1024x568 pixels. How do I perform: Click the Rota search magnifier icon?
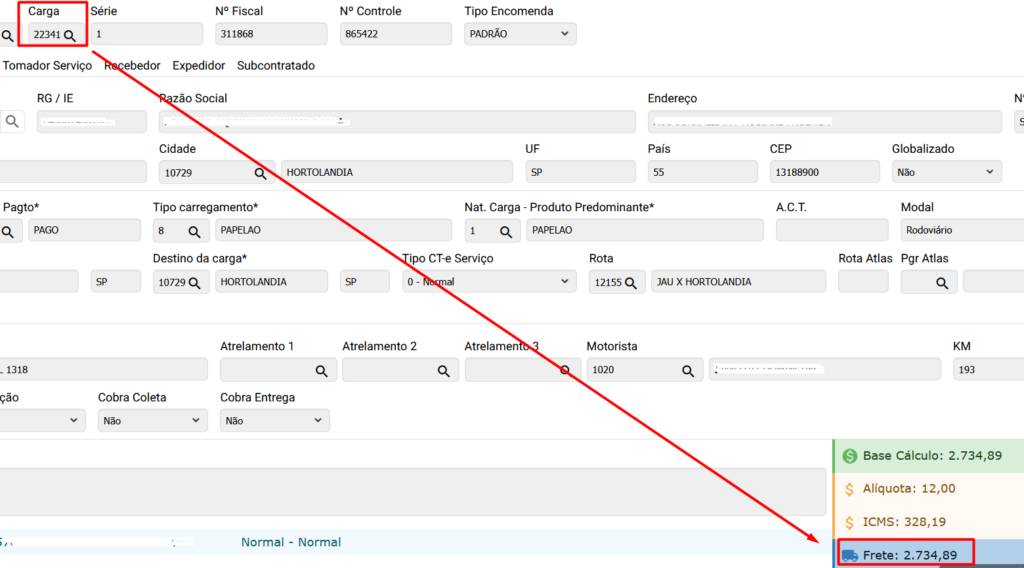click(x=630, y=282)
